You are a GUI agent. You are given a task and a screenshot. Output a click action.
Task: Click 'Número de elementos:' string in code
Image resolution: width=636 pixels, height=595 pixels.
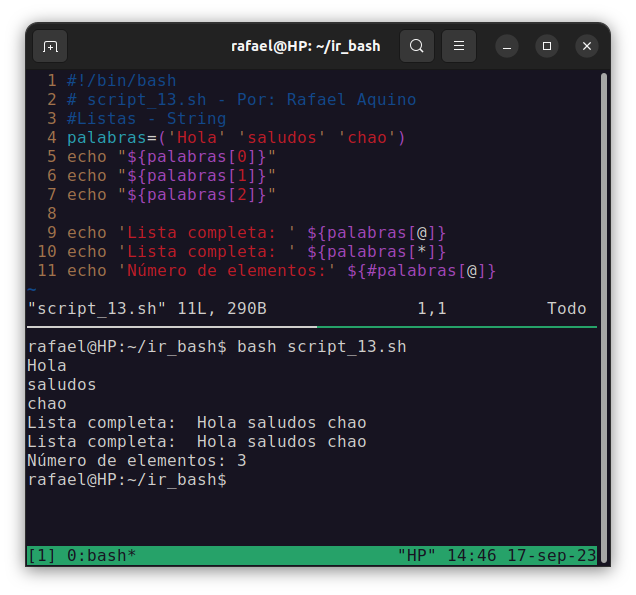[226, 271]
